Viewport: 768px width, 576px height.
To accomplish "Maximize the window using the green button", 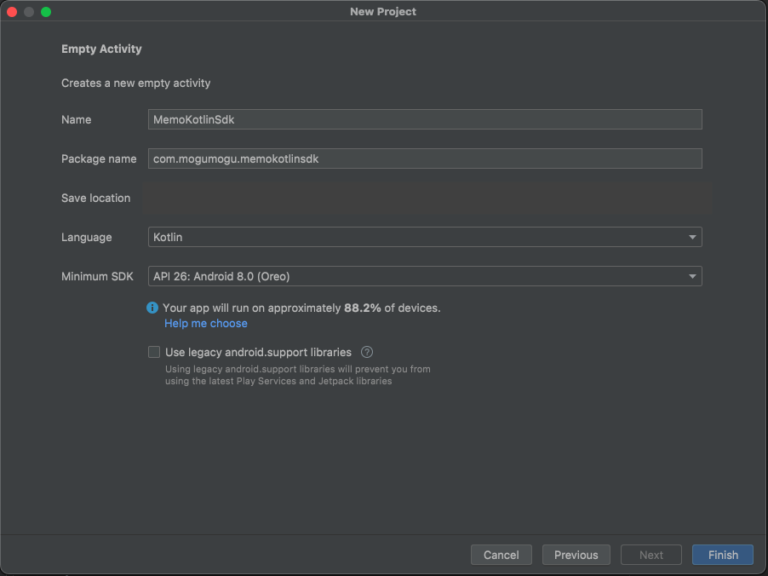I will coord(46,12).
